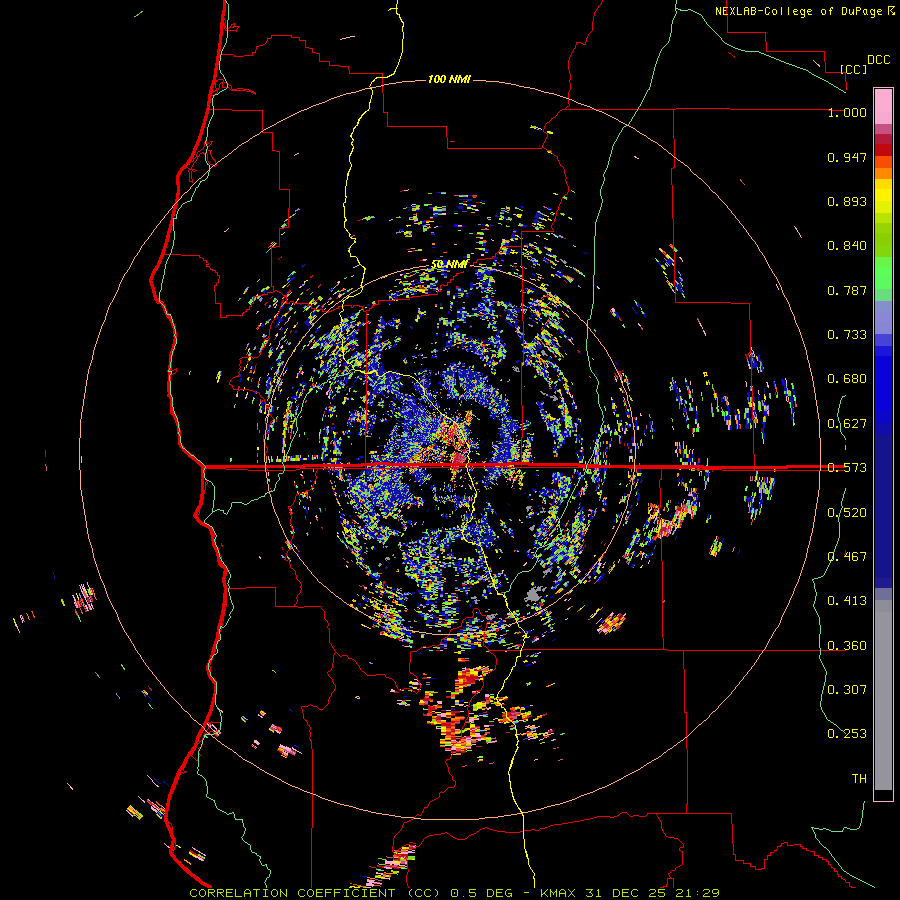900x900 pixels.
Task: Click the [CC] legend header label
Action: 854,69
